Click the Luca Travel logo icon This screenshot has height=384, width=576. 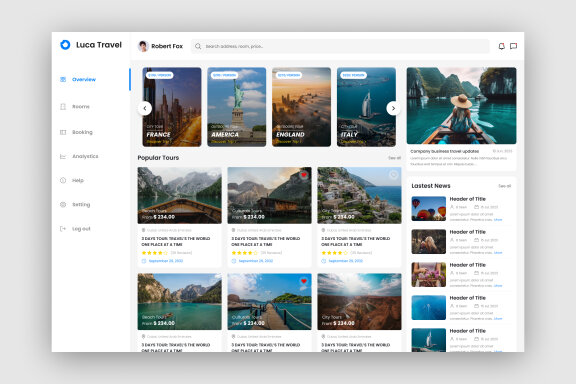65,45
